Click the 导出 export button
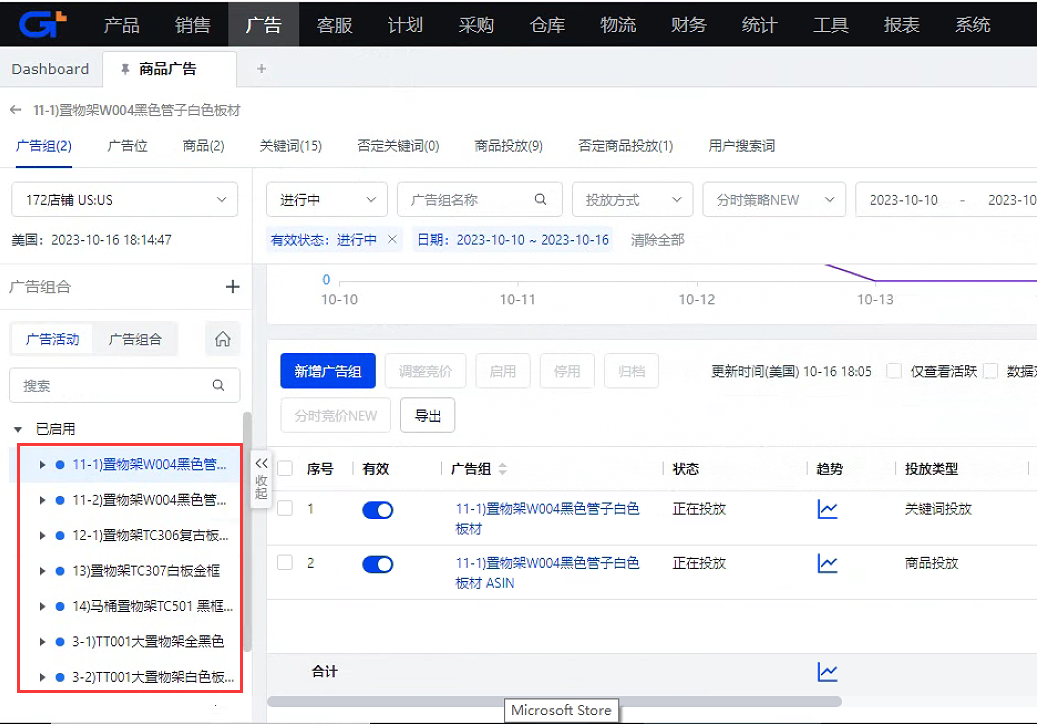This screenshot has width=1037, height=724. point(427,416)
